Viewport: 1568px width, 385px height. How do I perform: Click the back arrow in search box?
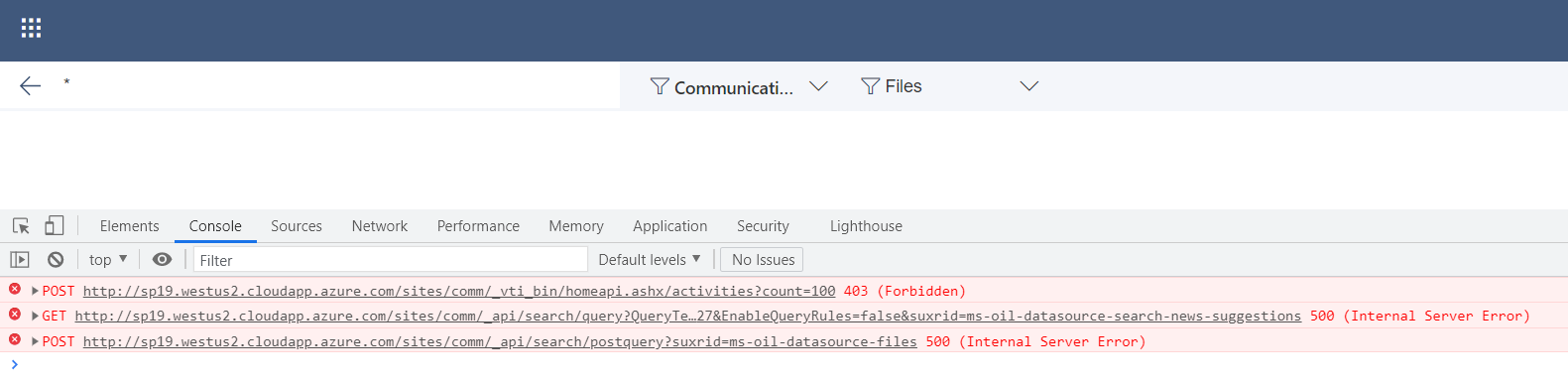[31, 86]
